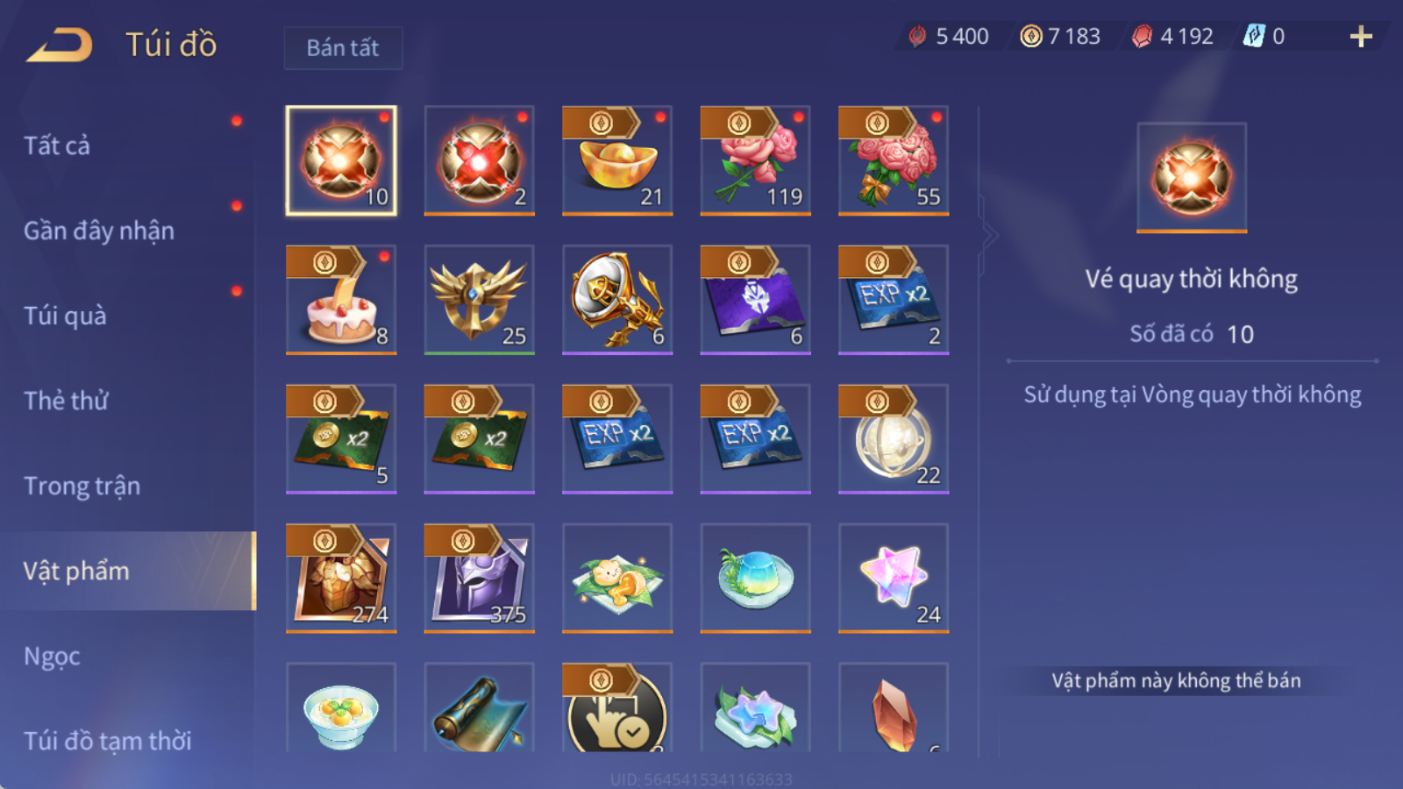Select the gold ingot item with 21
The height and width of the screenshot is (789, 1403).
[x=617, y=161]
